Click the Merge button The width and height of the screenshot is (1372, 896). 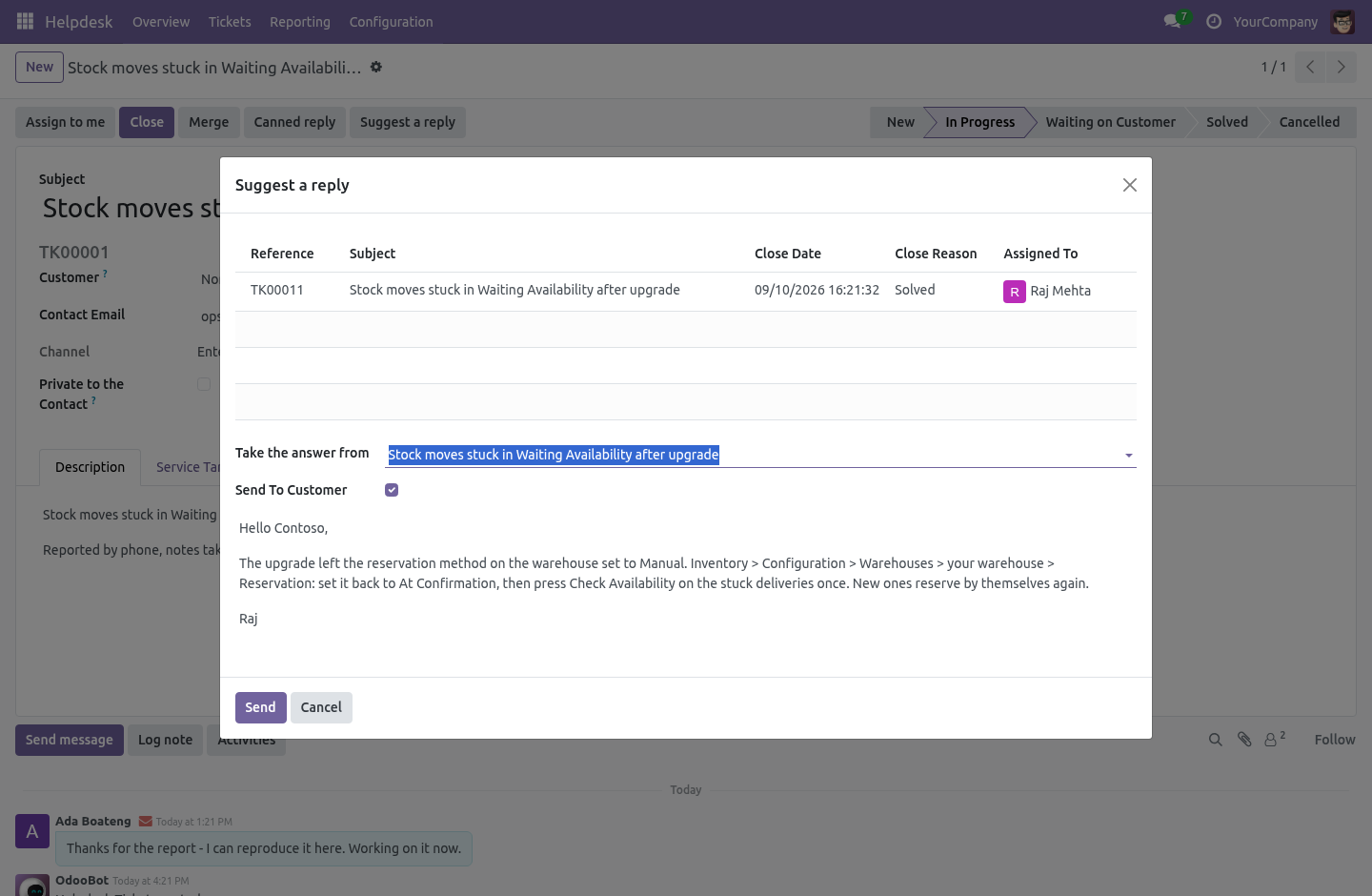209,122
